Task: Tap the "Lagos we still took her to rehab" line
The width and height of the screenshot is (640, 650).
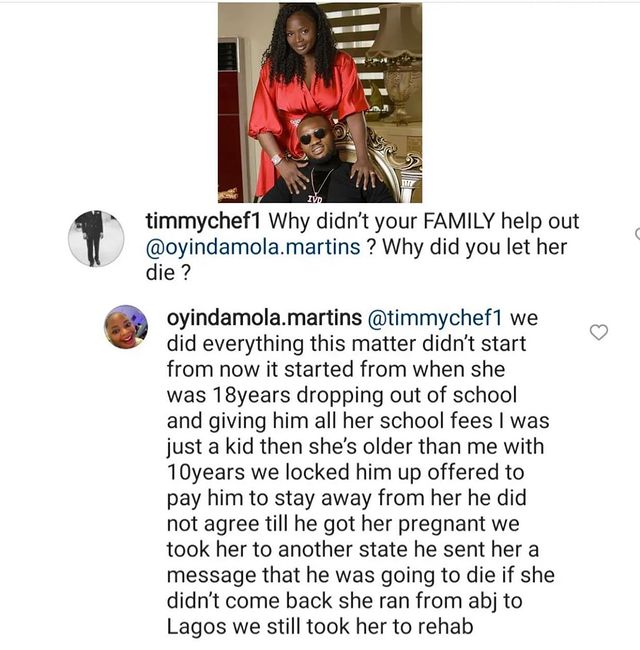Action: (320, 626)
